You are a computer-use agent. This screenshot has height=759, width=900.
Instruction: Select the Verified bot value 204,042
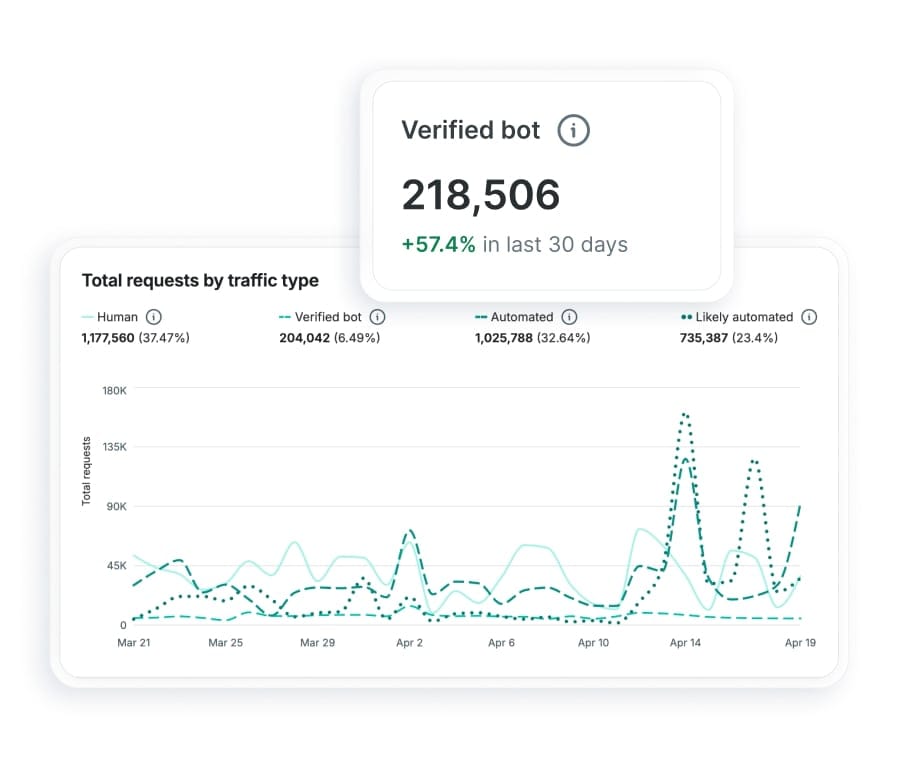[x=304, y=338]
